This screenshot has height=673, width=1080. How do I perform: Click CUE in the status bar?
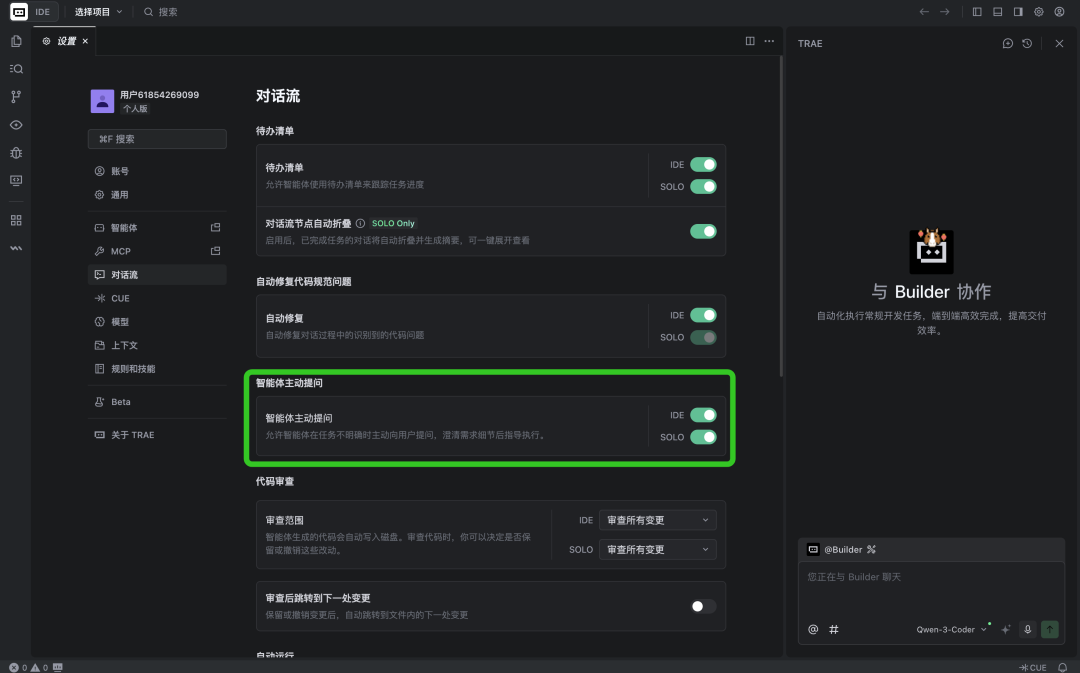click(1033, 667)
